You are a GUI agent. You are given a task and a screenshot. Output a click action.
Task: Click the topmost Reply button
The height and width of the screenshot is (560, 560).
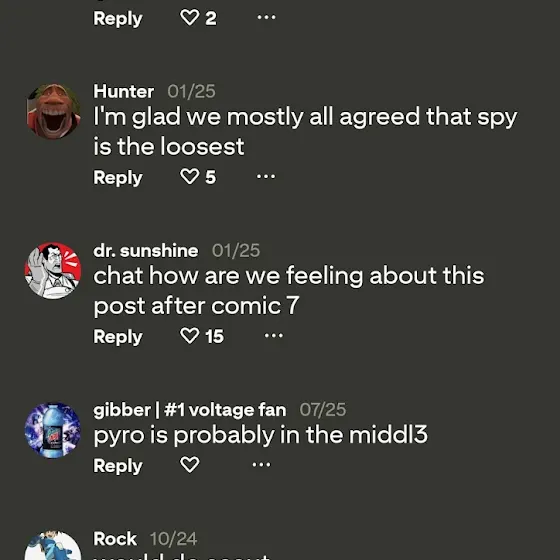[118, 19]
